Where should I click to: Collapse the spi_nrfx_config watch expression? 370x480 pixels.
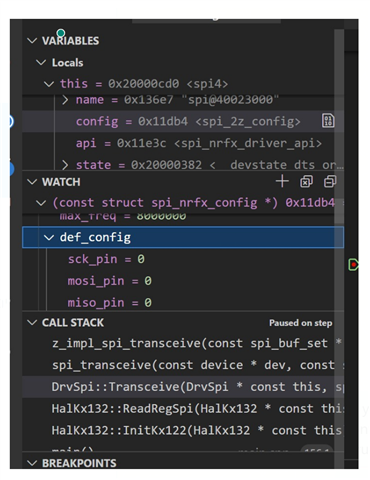click(41, 203)
